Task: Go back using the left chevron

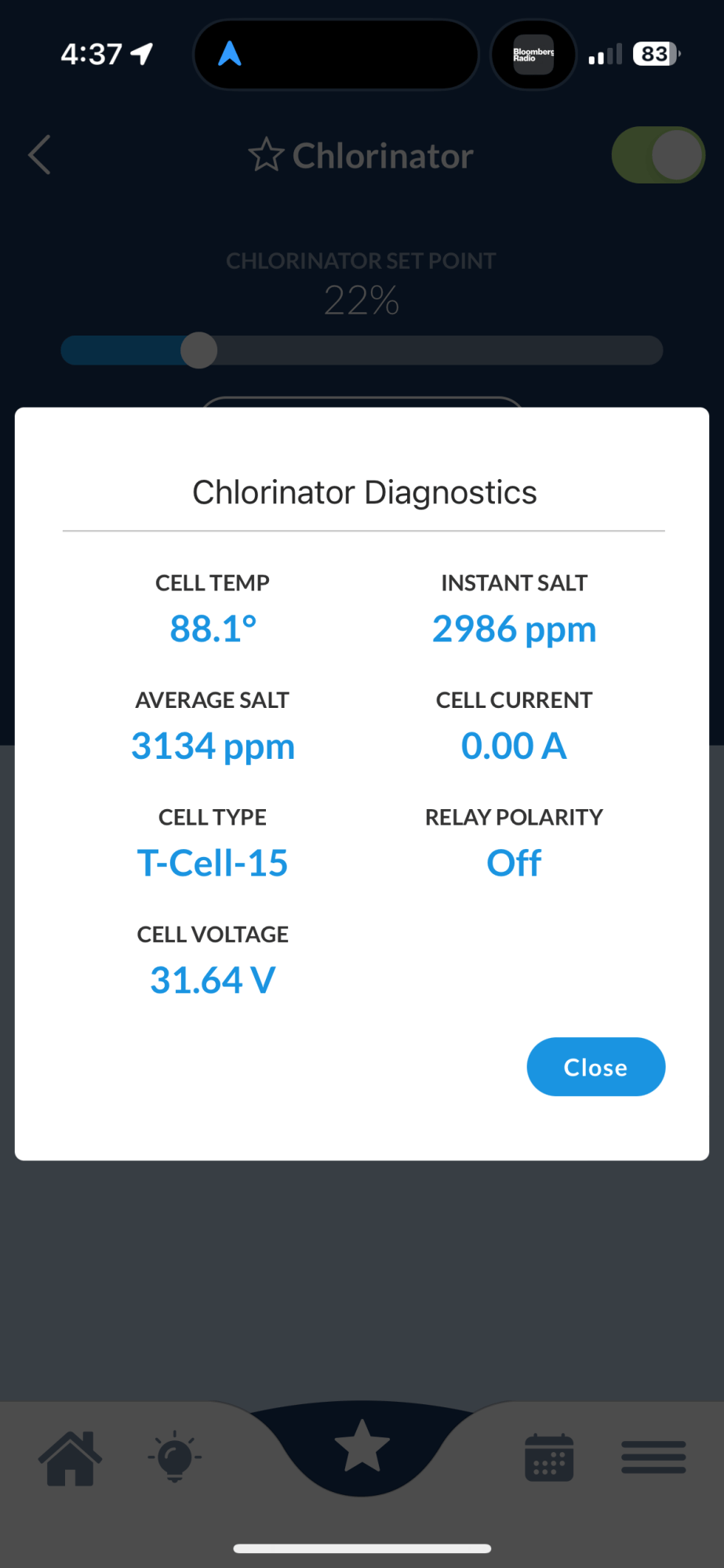Action: tap(39, 154)
